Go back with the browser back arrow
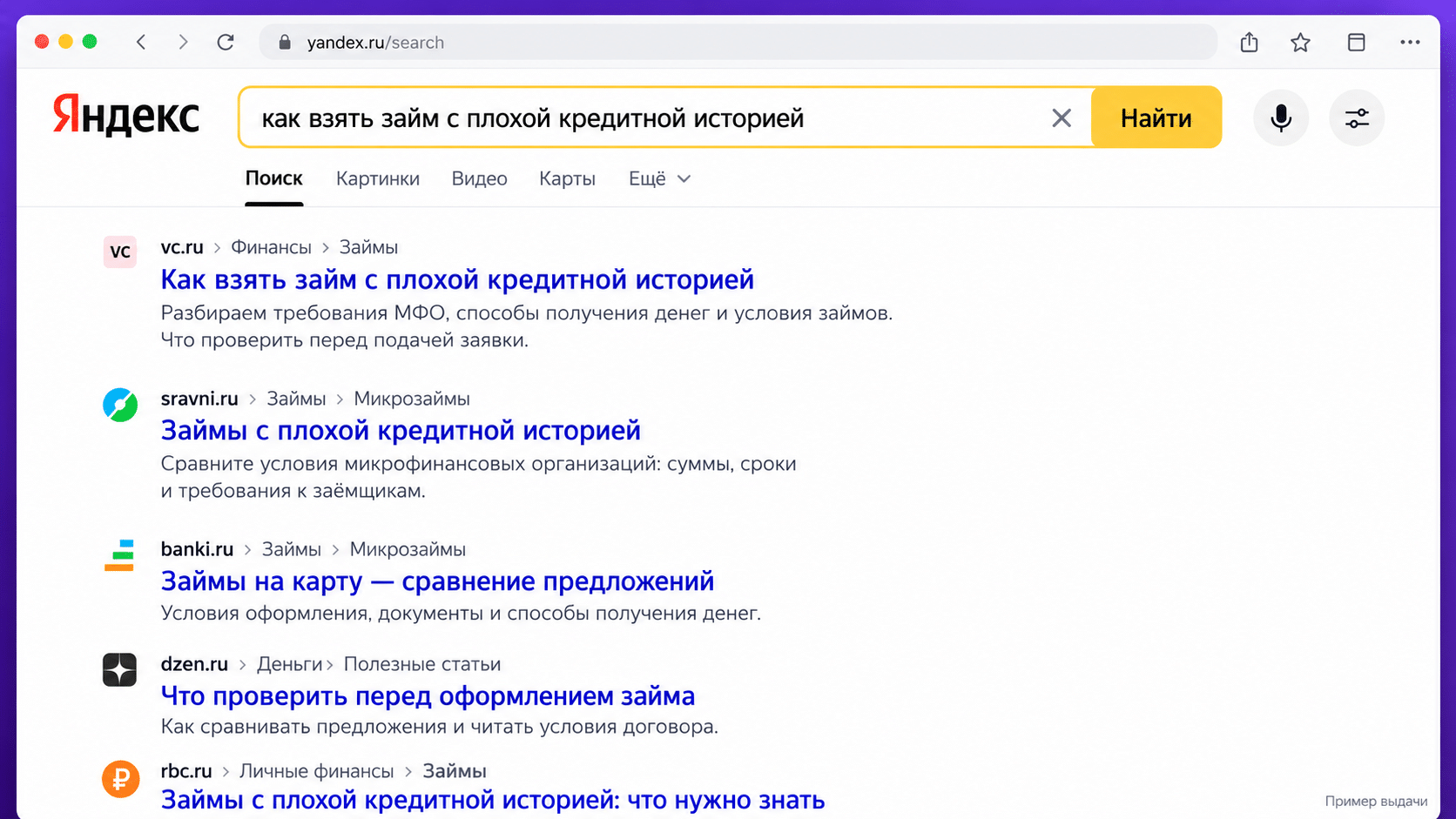This screenshot has width=1456, height=819. pos(141,42)
